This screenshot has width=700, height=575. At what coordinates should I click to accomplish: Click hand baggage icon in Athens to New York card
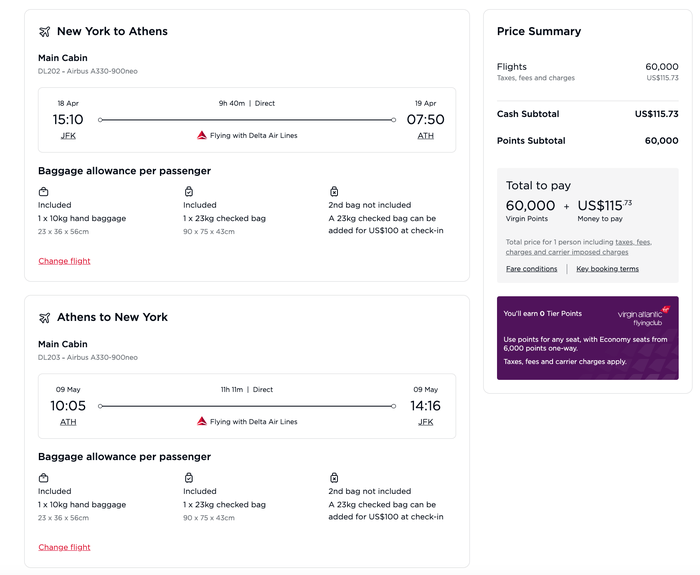[x=43, y=478]
